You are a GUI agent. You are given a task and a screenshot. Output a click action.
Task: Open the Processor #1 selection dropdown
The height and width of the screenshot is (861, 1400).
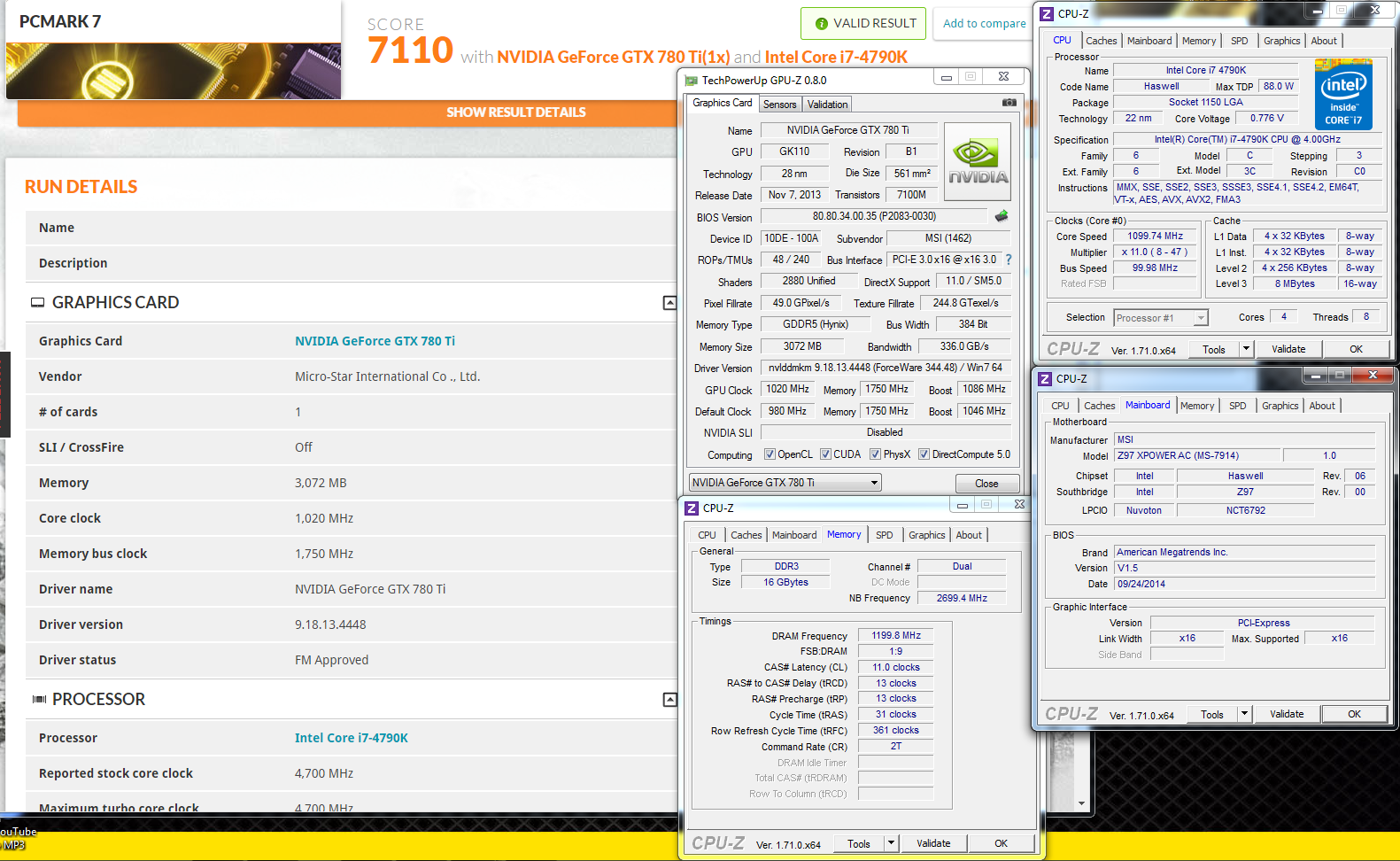[x=1161, y=318]
